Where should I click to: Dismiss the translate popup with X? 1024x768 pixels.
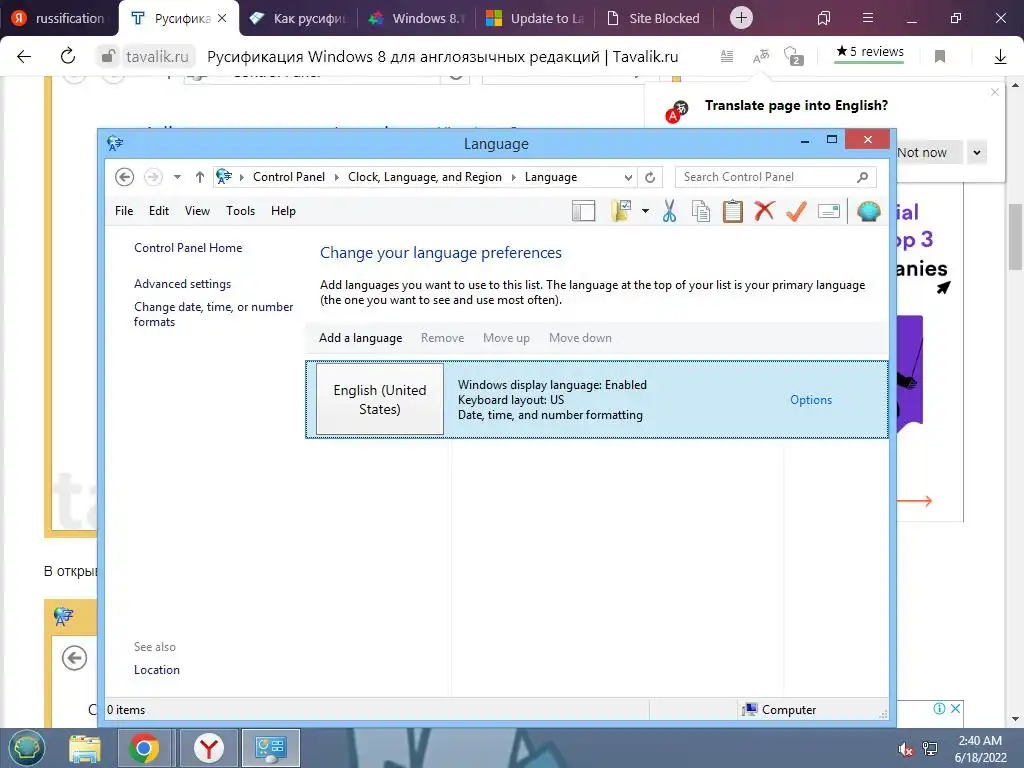coord(995,92)
